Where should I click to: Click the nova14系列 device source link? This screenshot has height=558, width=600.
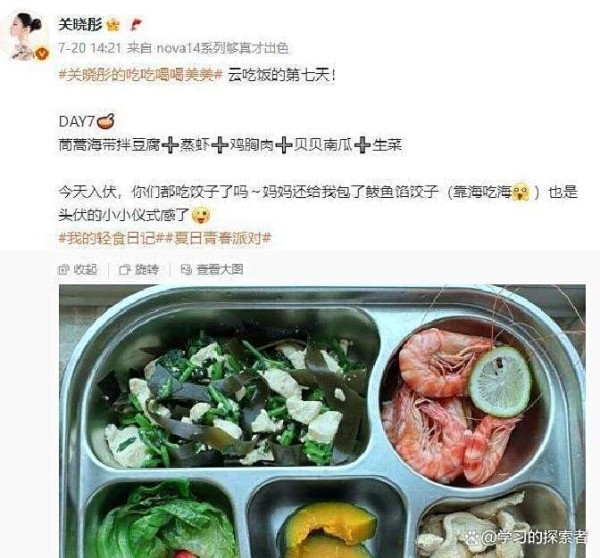[x=222, y=48]
